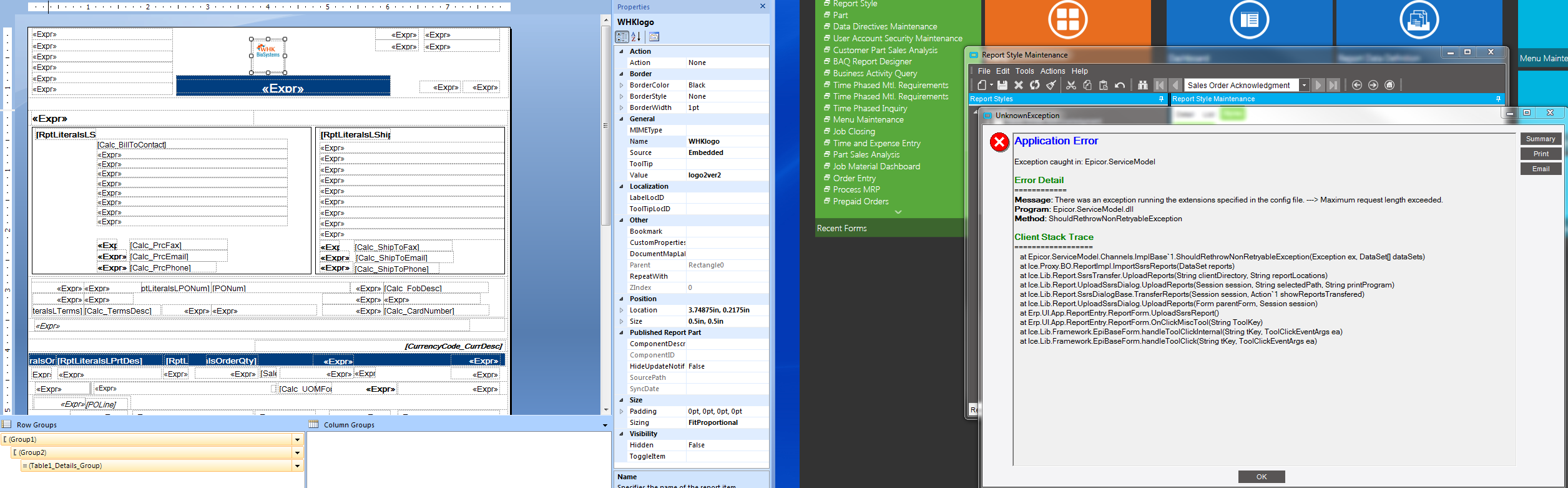Click OK in the Application Error dialog

1262,477
